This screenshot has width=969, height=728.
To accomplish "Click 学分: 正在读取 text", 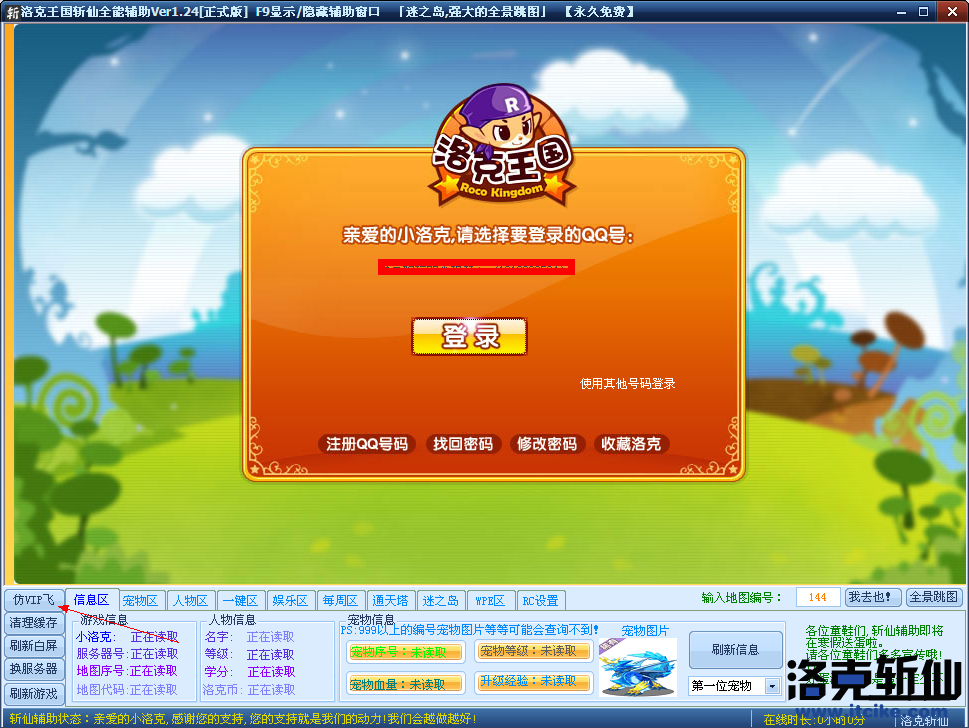I will coord(250,672).
